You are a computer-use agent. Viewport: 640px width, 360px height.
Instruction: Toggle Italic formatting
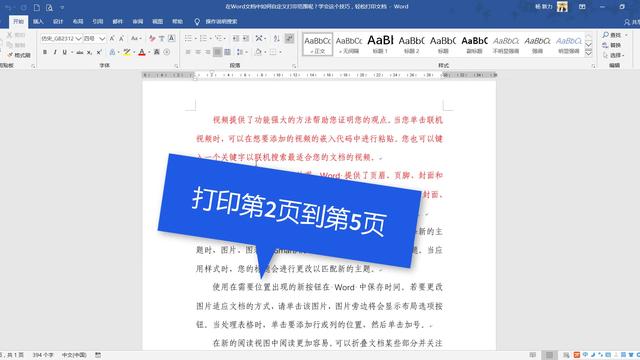55,52
